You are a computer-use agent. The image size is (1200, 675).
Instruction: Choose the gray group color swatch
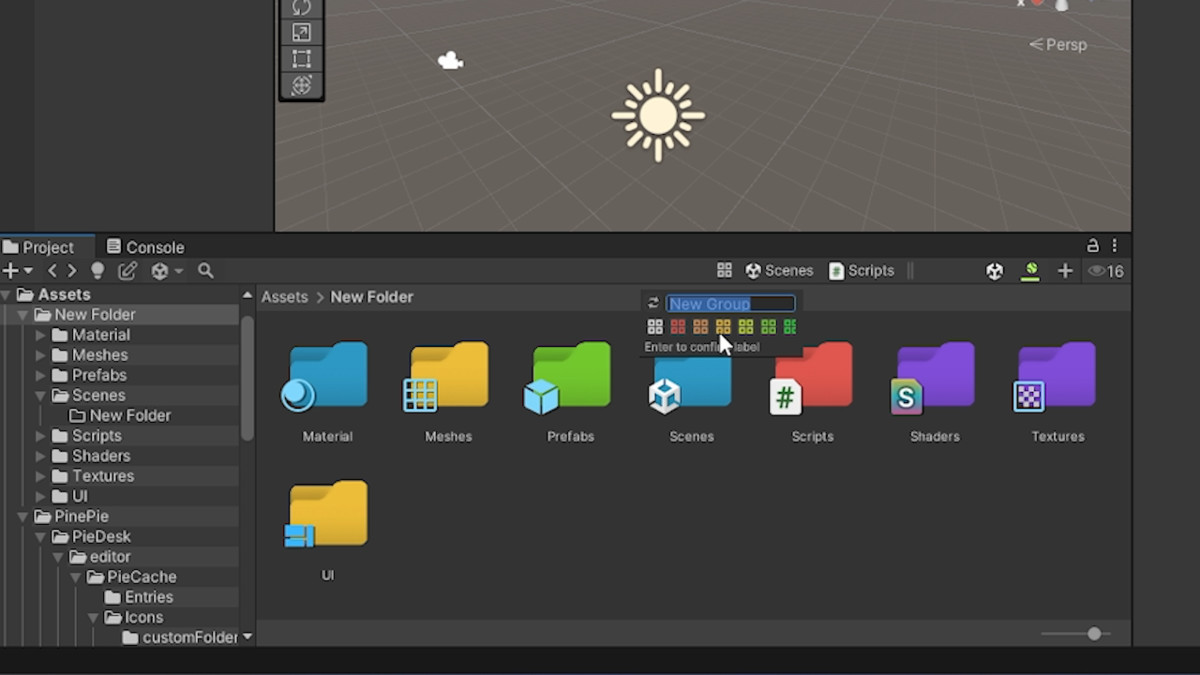(x=655, y=326)
